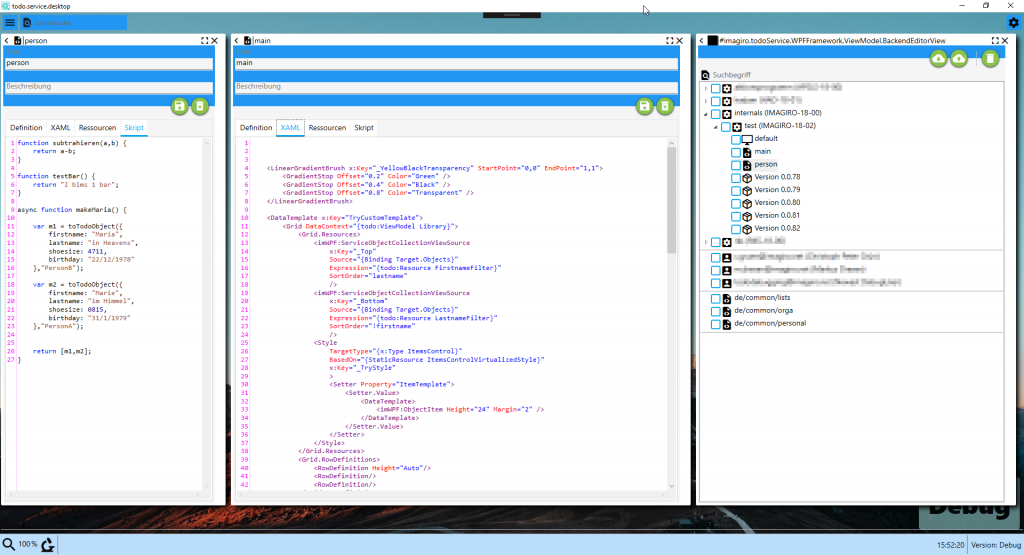The width and height of the screenshot is (1024, 555).
Task: Go back using the arrow in main panel
Action: coord(237,40)
